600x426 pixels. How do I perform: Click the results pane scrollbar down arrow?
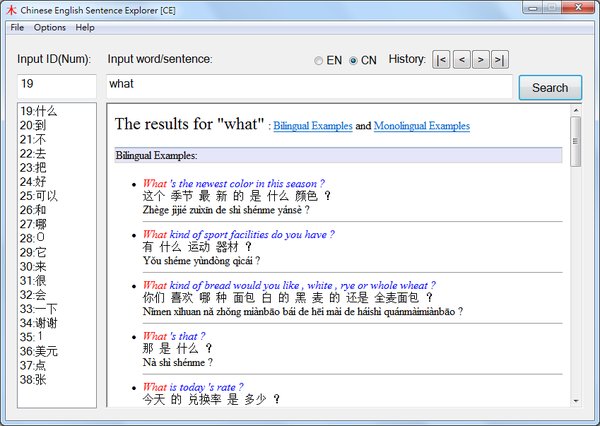(575, 399)
